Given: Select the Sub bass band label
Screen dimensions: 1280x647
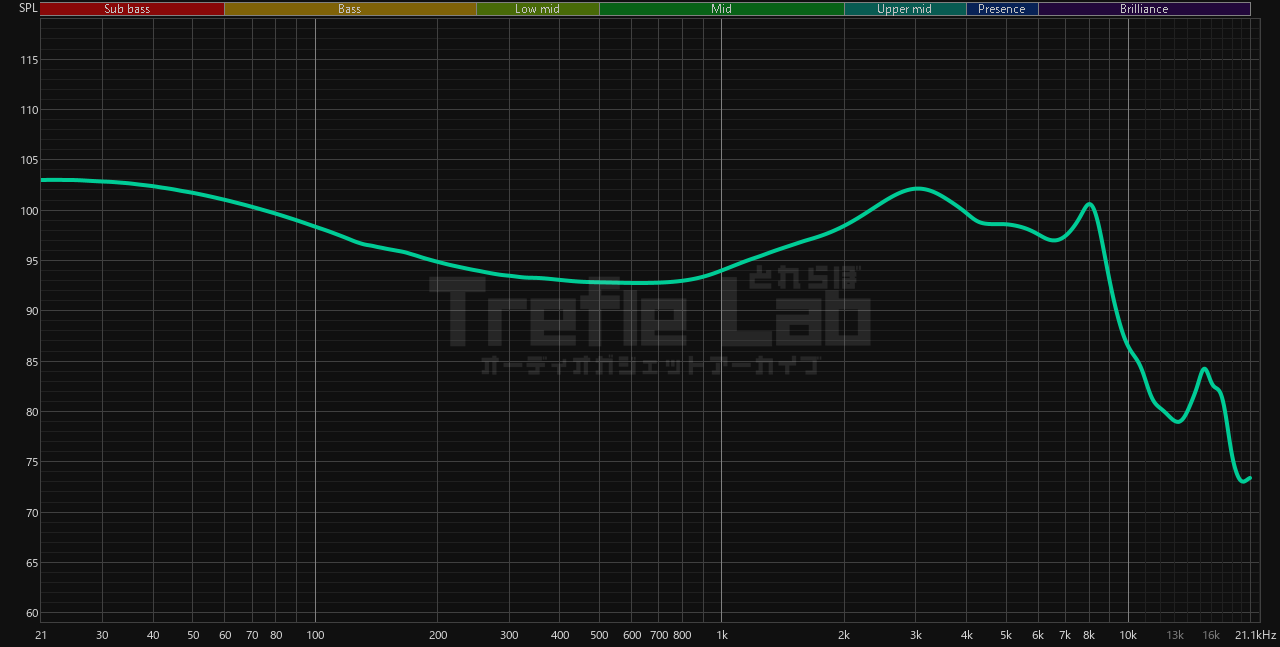Looking at the screenshot, I should (133, 9).
